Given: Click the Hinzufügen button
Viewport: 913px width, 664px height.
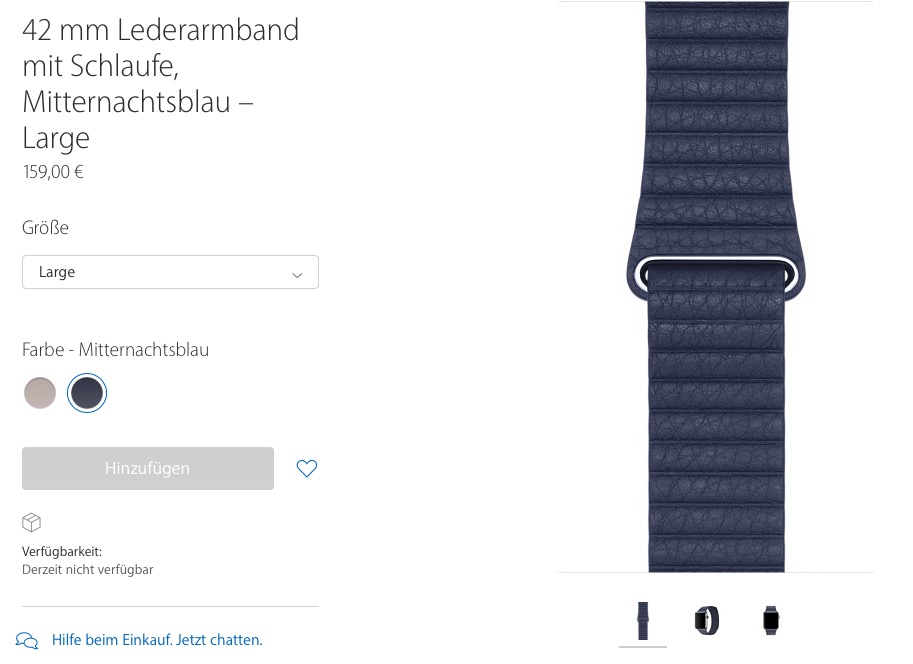Looking at the screenshot, I should (148, 468).
